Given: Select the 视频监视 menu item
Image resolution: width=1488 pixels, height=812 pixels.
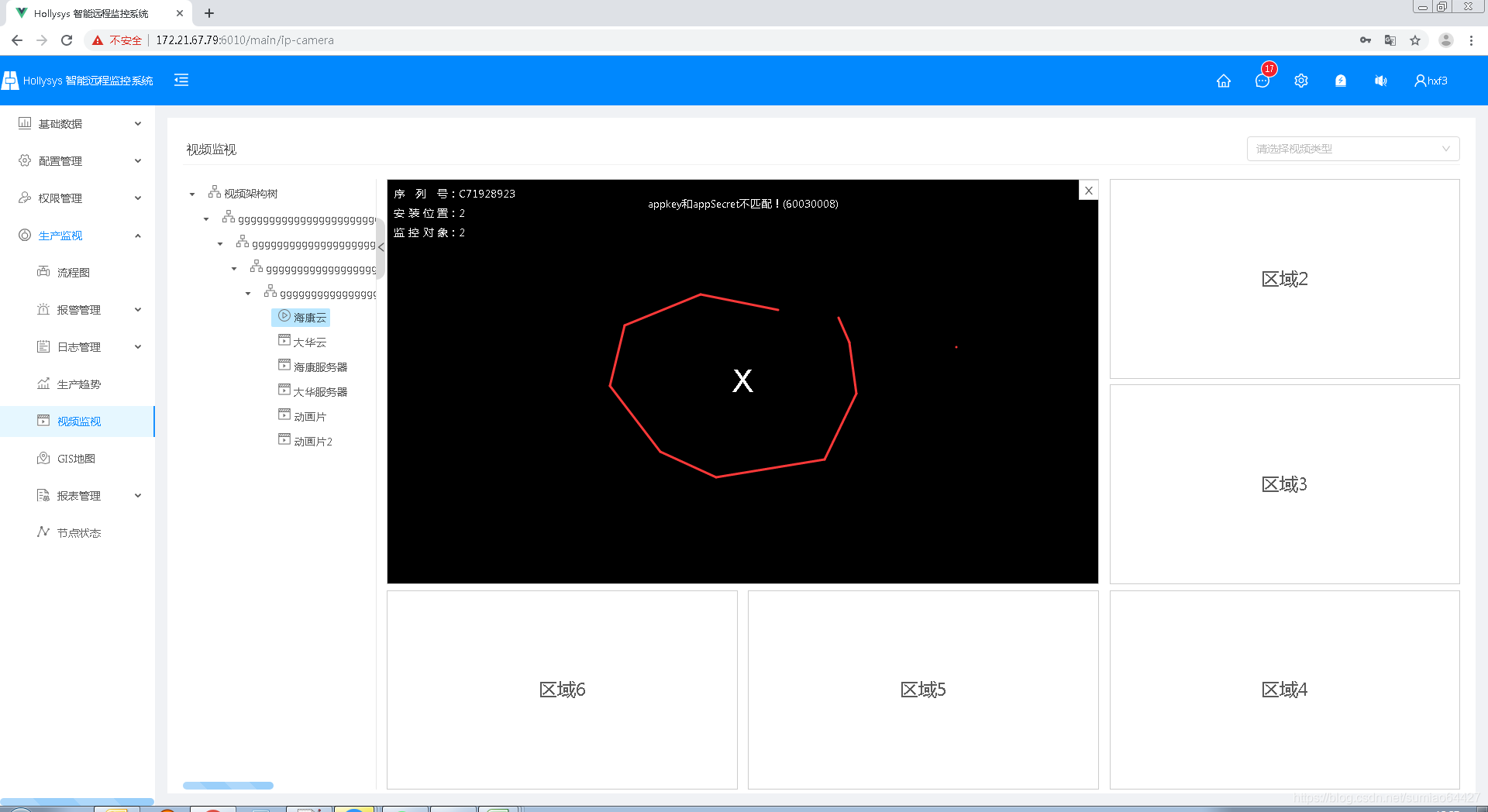Looking at the screenshot, I should pos(77,421).
